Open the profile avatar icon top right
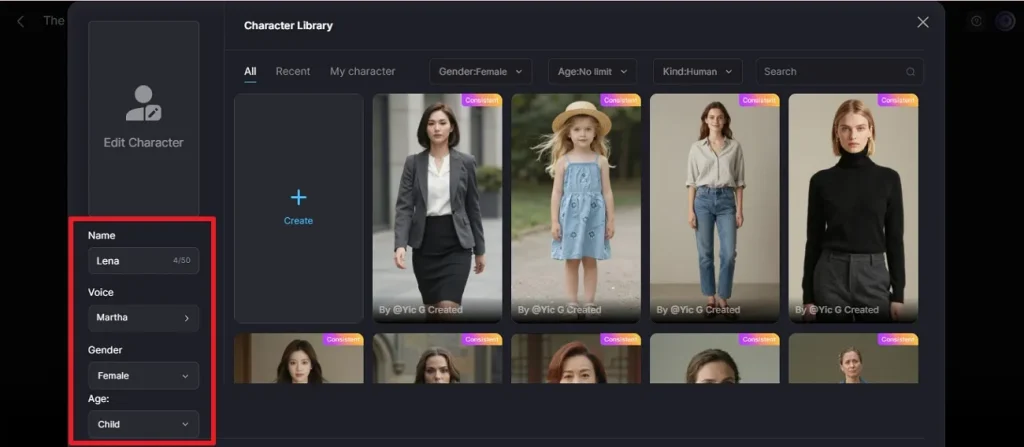The height and width of the screenshot is (447, 1024). pos(1004,21)
